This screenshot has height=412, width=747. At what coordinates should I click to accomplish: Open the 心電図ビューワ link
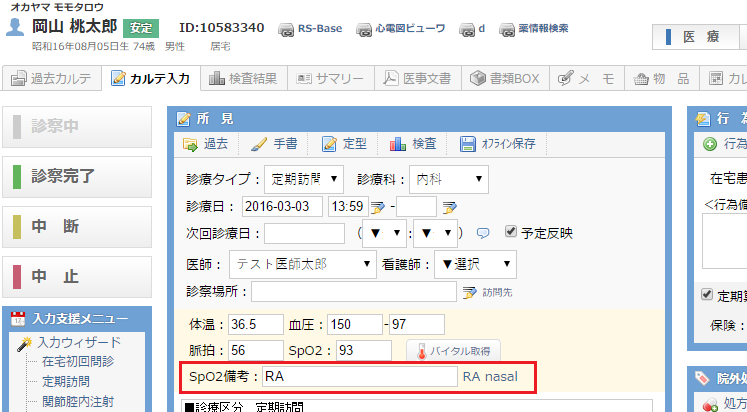click(401, 29)
